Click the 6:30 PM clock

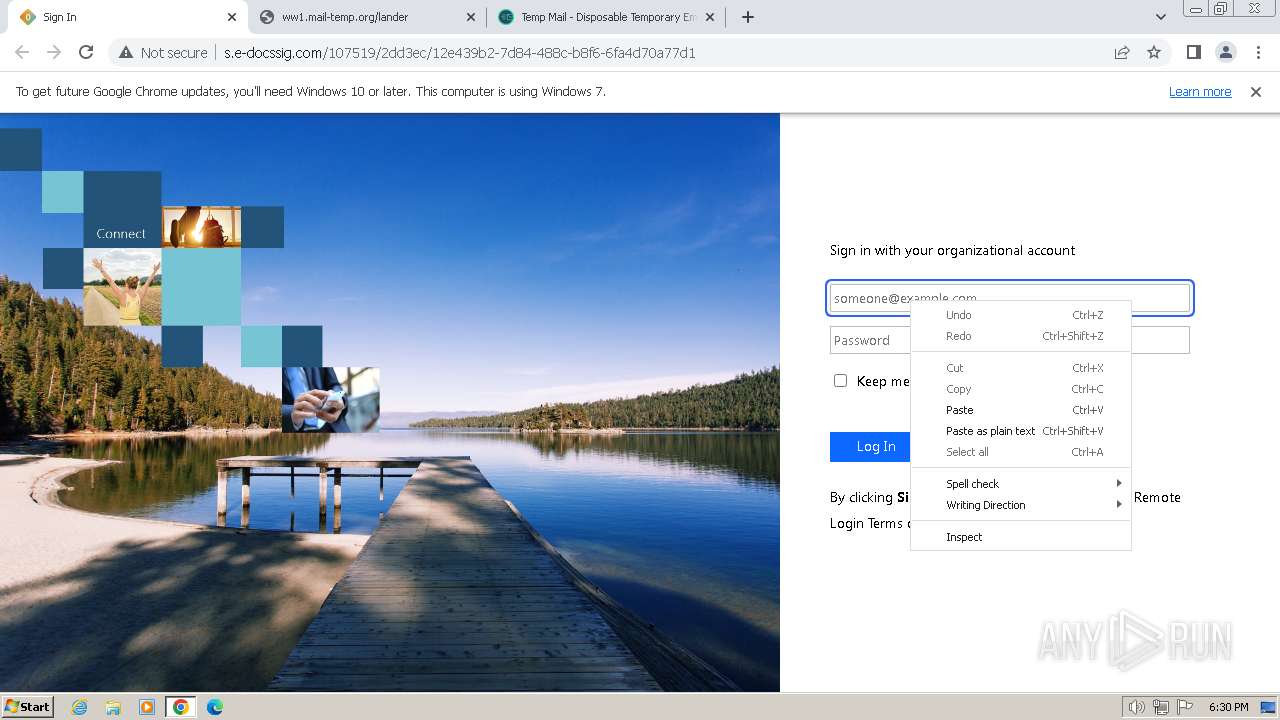(x=1228, y=707)
